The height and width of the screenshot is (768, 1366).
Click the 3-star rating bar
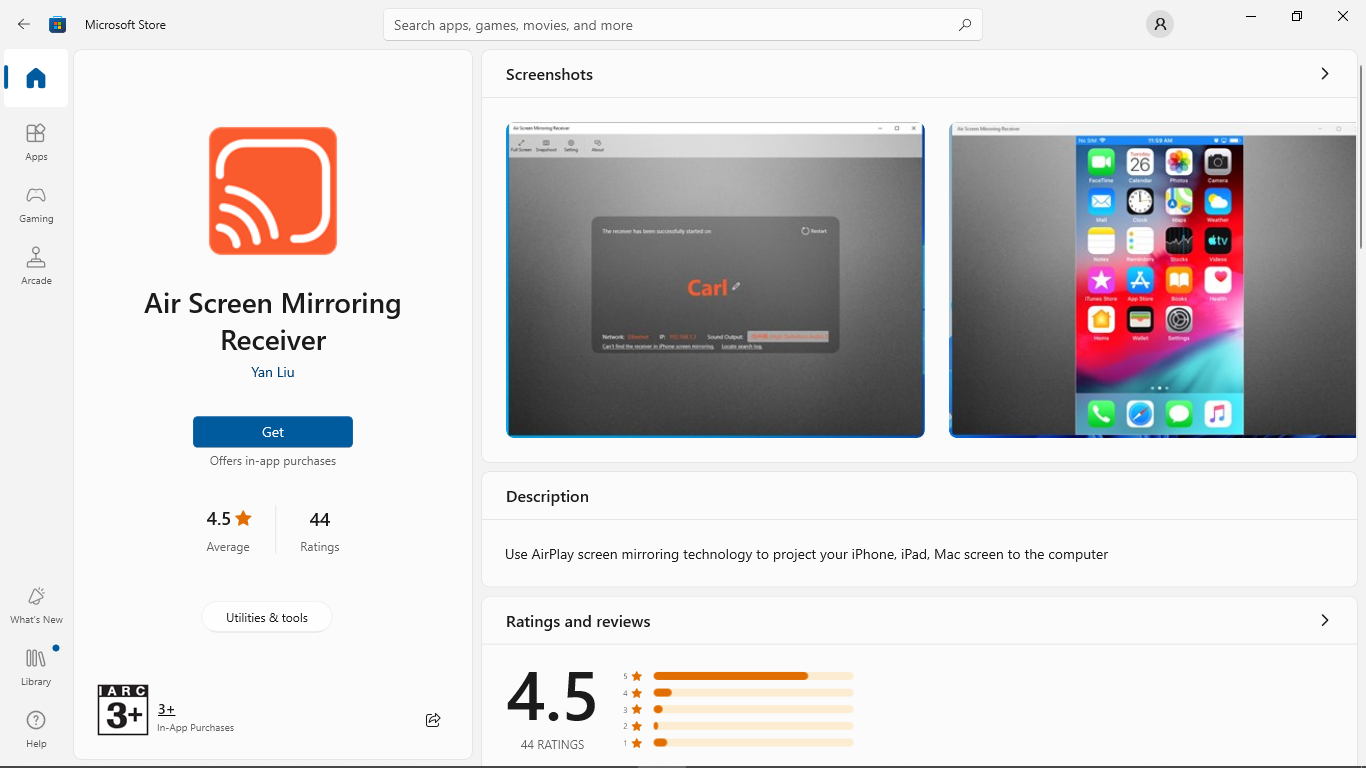click(x=753, y=709)
